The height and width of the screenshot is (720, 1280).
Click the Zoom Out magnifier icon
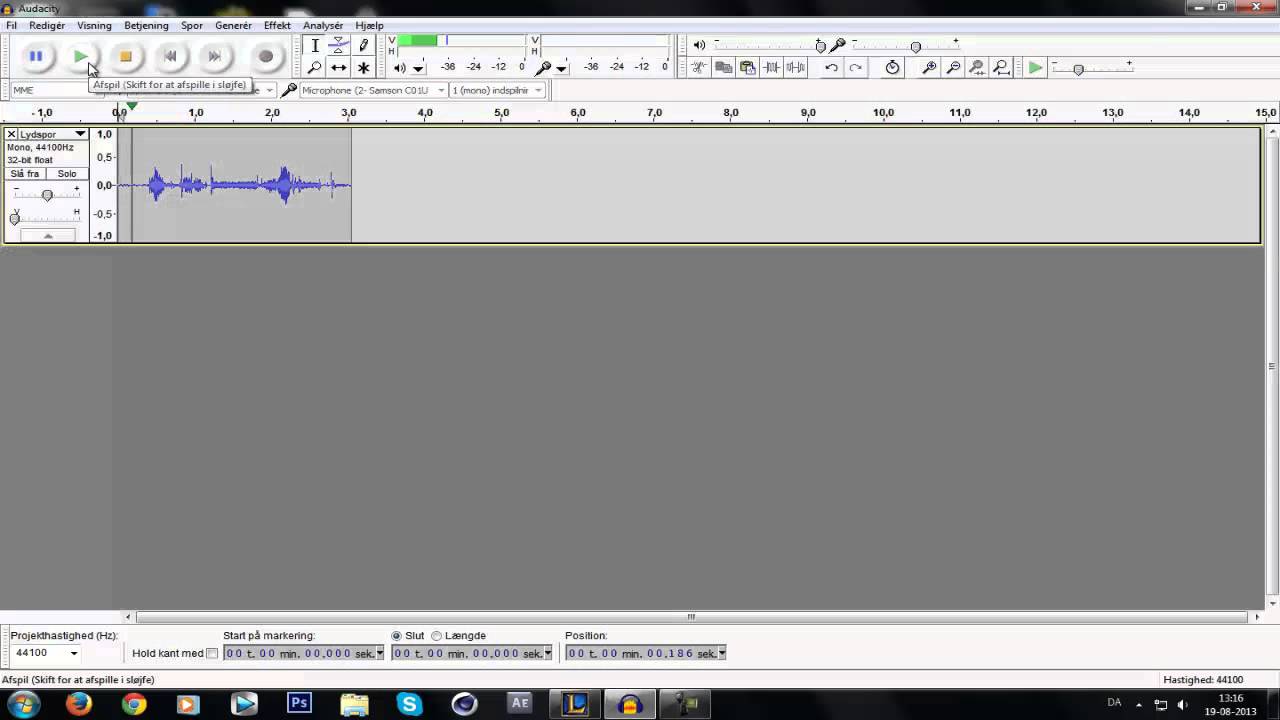pyautogui.click(x=953, y=68)
